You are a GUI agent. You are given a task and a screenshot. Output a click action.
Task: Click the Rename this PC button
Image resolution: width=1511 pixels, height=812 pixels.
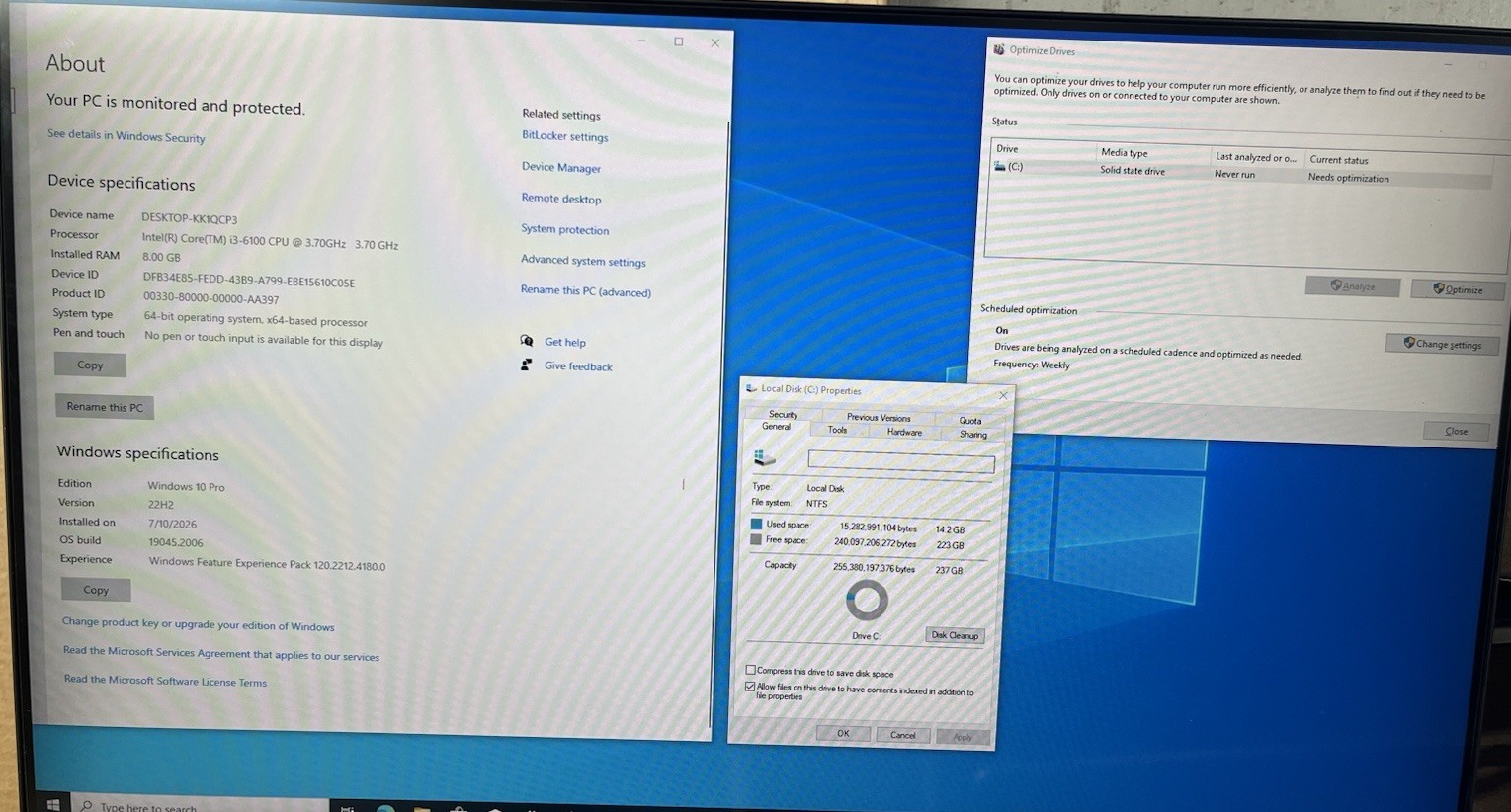105,406
